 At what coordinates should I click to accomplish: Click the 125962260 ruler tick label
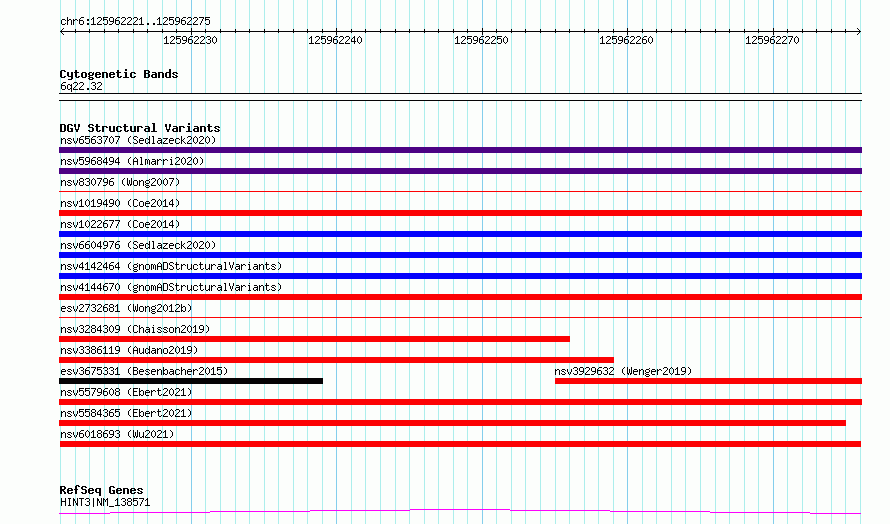(626, 40)
